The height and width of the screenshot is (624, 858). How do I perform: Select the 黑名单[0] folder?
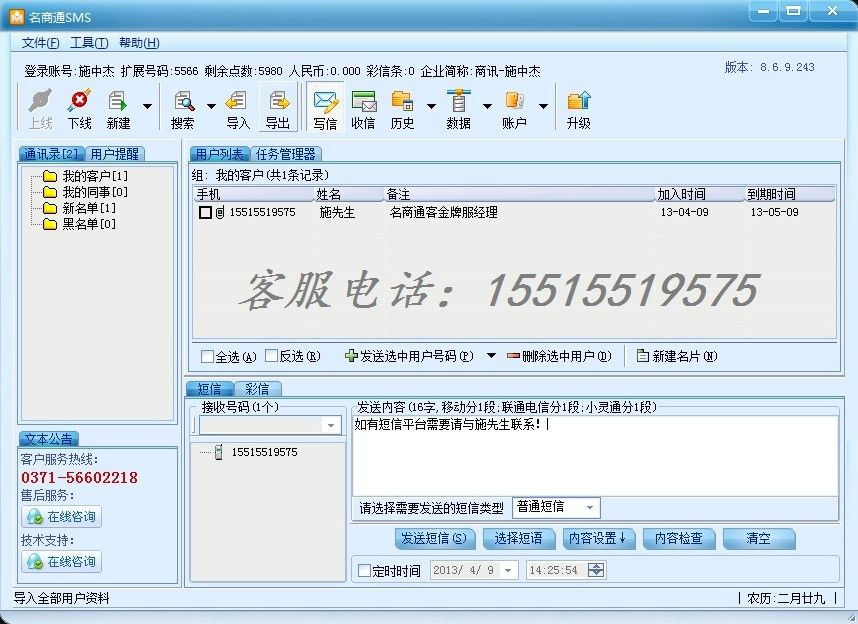79,223
